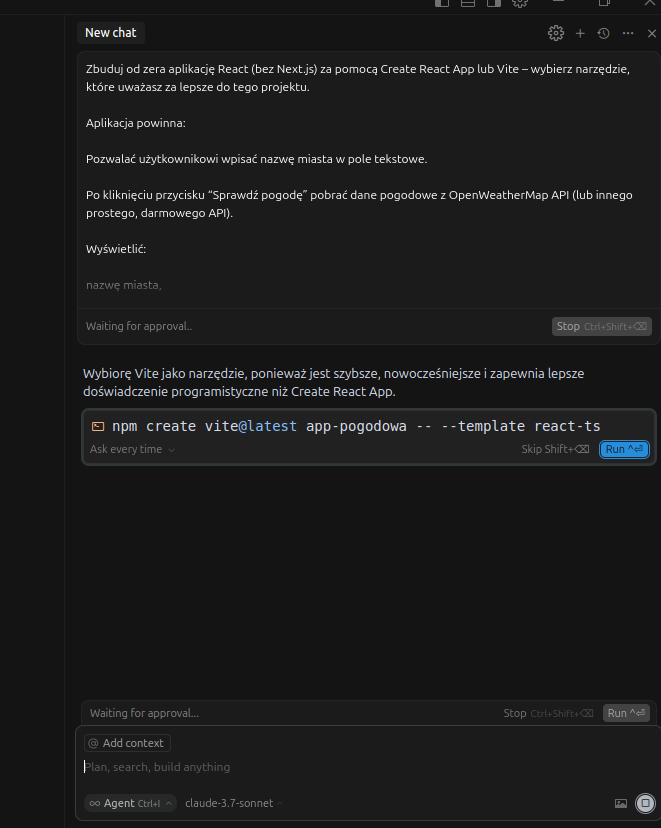Image resolution: width=661 pixels, height=828 pixels.
Task: Start a new chat with plus icon
Action: (x=580, y=33)
